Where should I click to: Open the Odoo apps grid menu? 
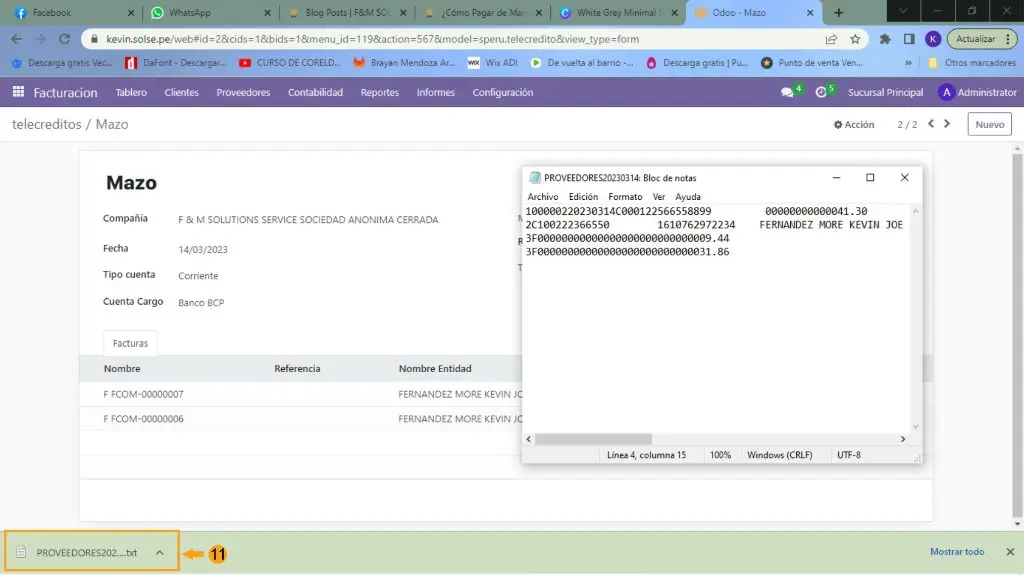point(18,92)
